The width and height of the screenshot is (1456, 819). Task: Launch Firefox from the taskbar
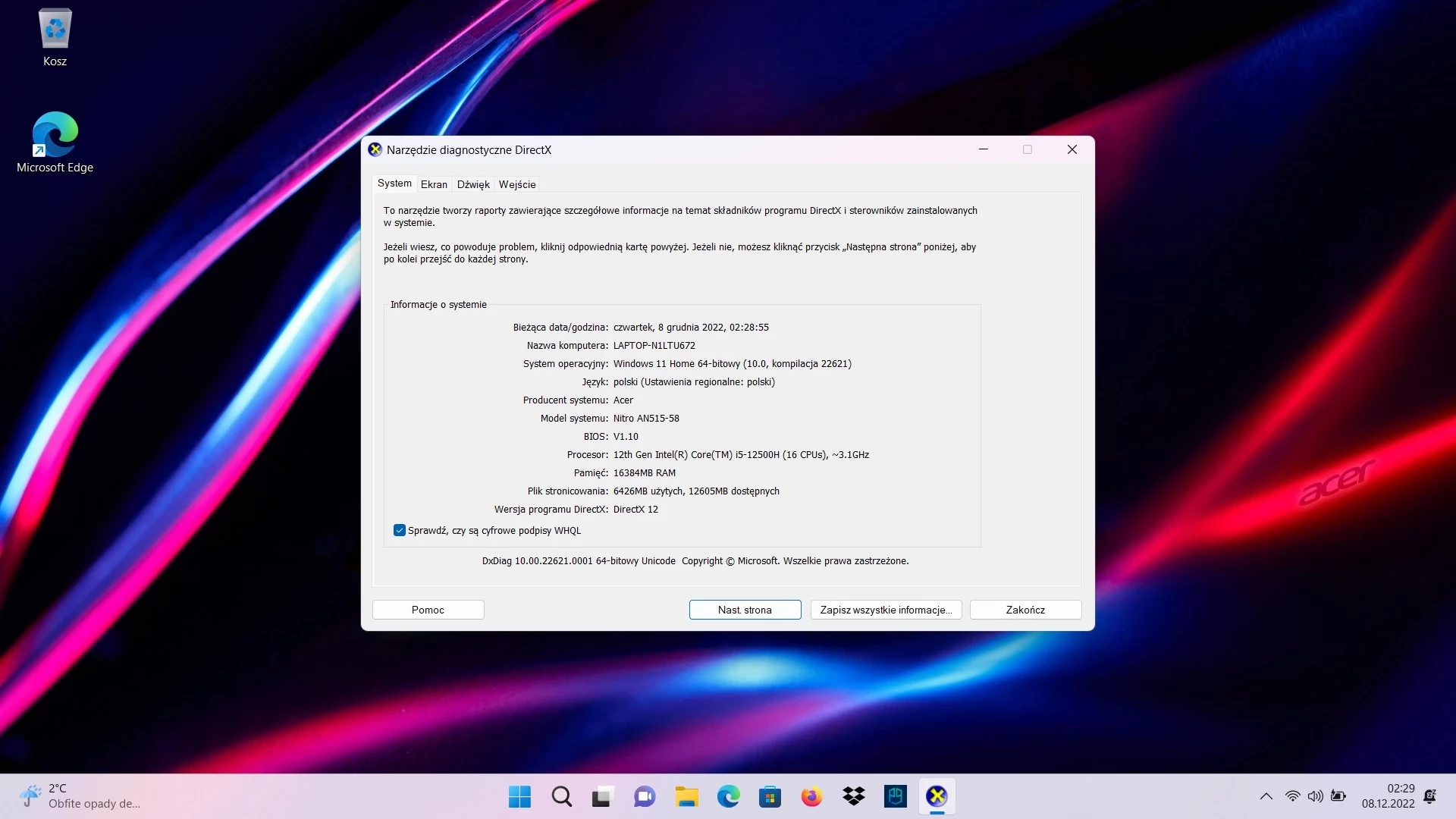coord(811,796)
